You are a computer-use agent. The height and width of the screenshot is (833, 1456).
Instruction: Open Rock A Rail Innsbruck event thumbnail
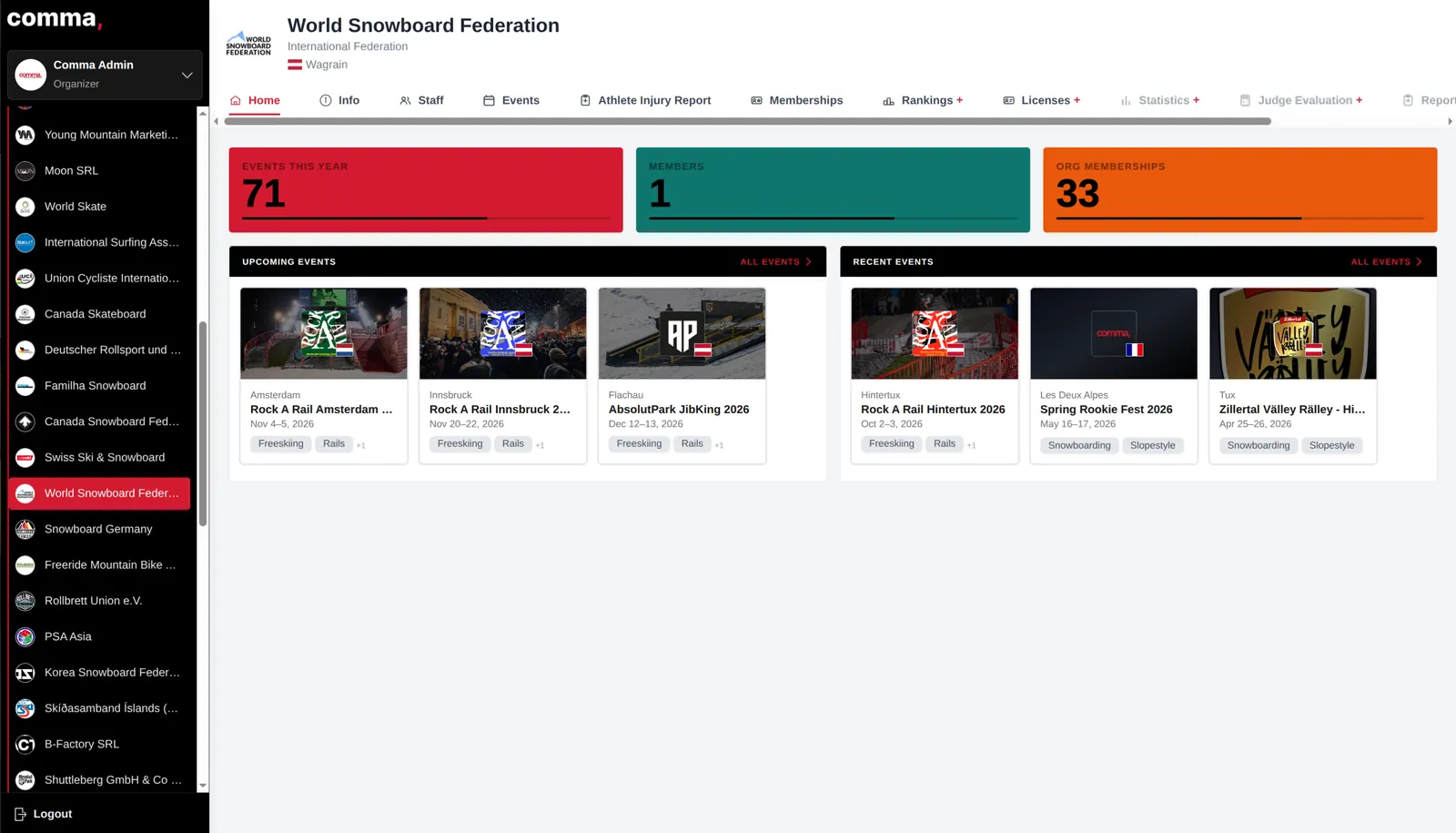click(503, 333)
